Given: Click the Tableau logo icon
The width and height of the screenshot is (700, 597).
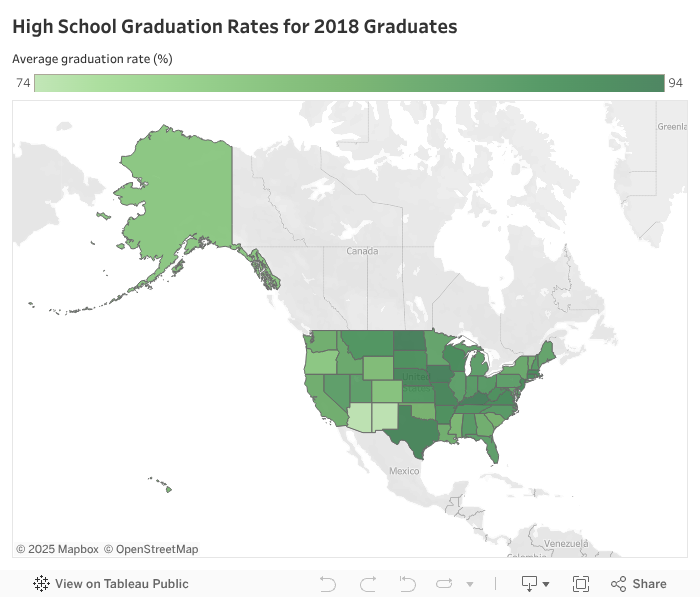Looking at the screenshot, I should (41, 584).
